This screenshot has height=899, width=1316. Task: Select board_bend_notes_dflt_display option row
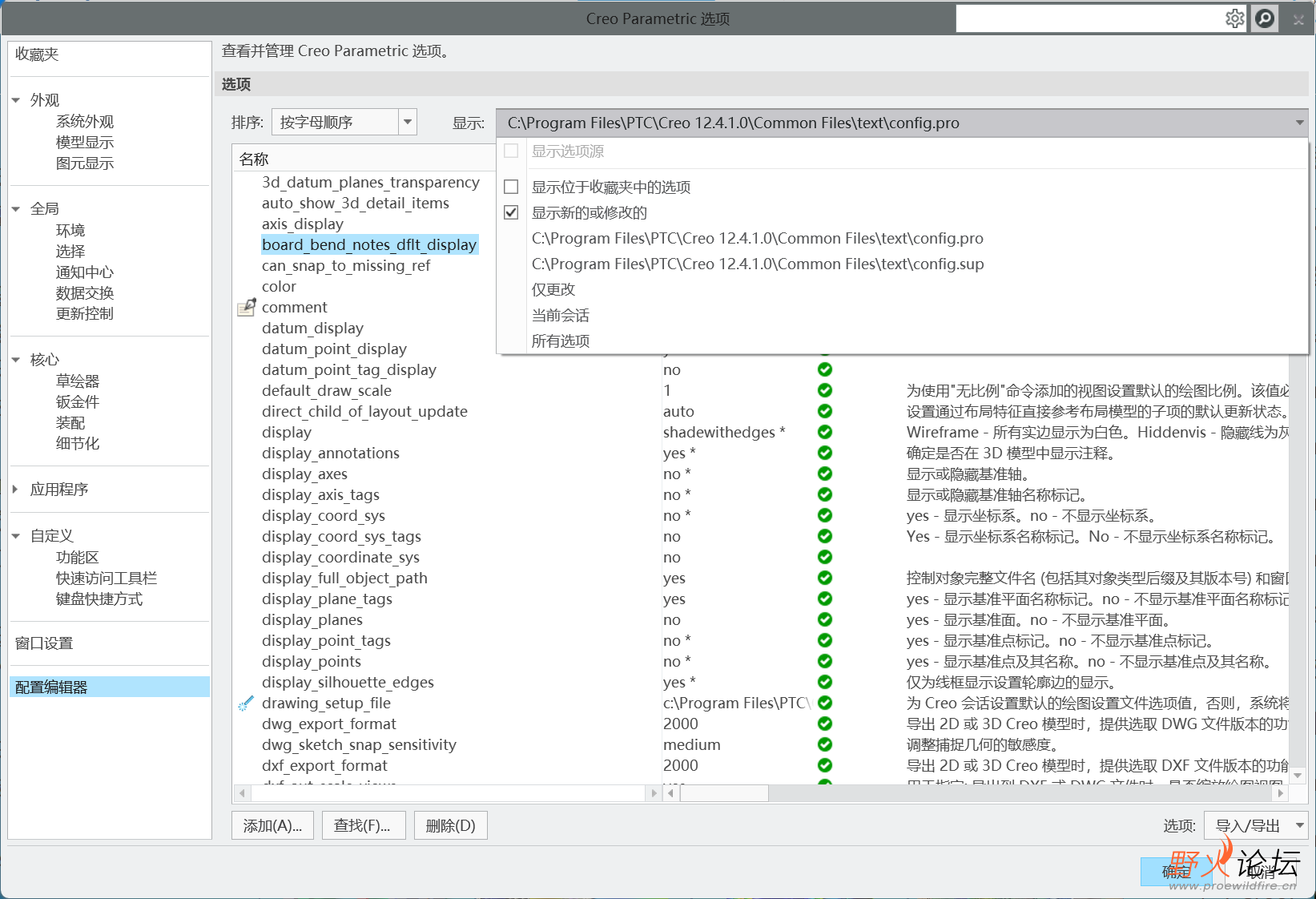(x=369, y=244)
